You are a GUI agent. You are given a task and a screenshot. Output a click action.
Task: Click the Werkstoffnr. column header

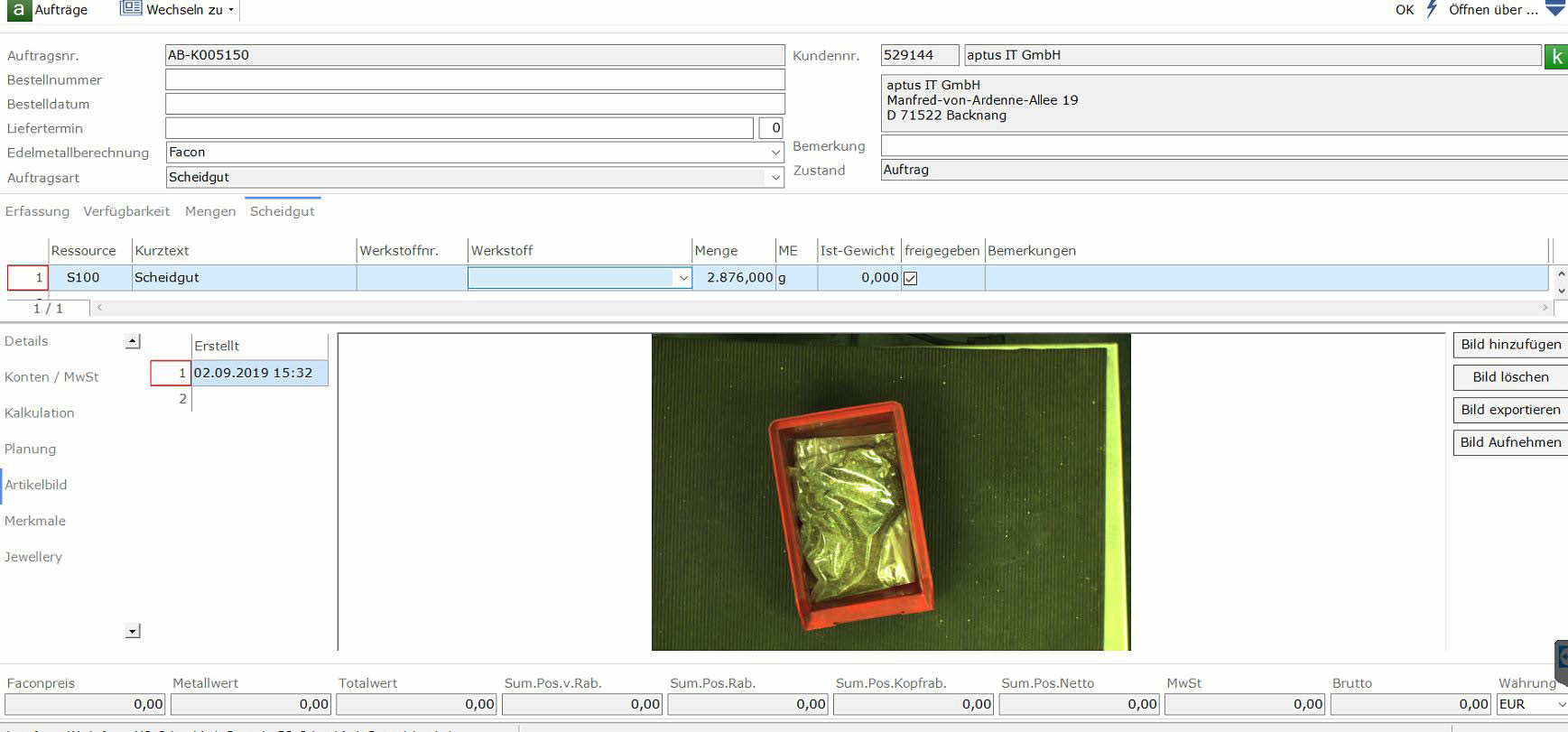click(412, 251)
